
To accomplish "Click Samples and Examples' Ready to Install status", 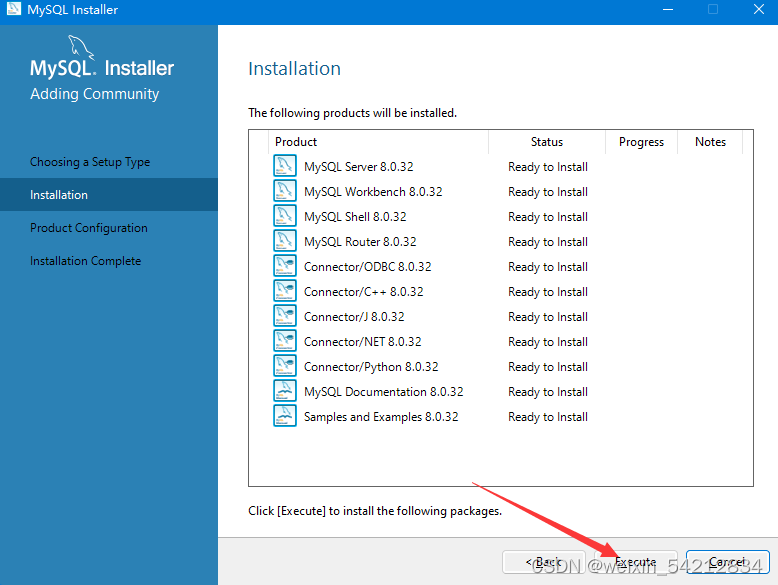I will (548, 417).
